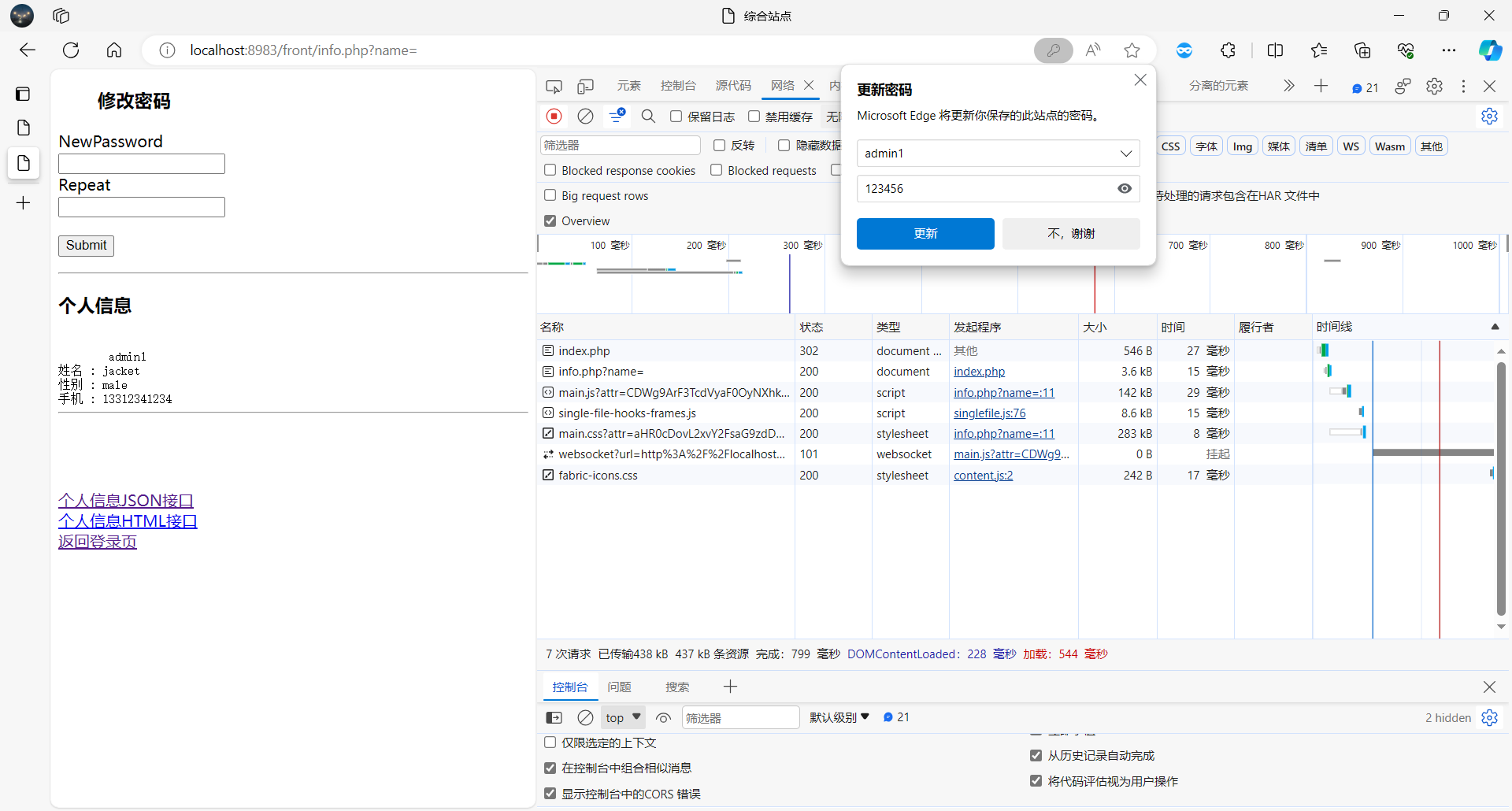Image resolution: width=1512 pixels, height=811 pixels.
Task: Click the record network log icon
Action: [x=554, y=117]
